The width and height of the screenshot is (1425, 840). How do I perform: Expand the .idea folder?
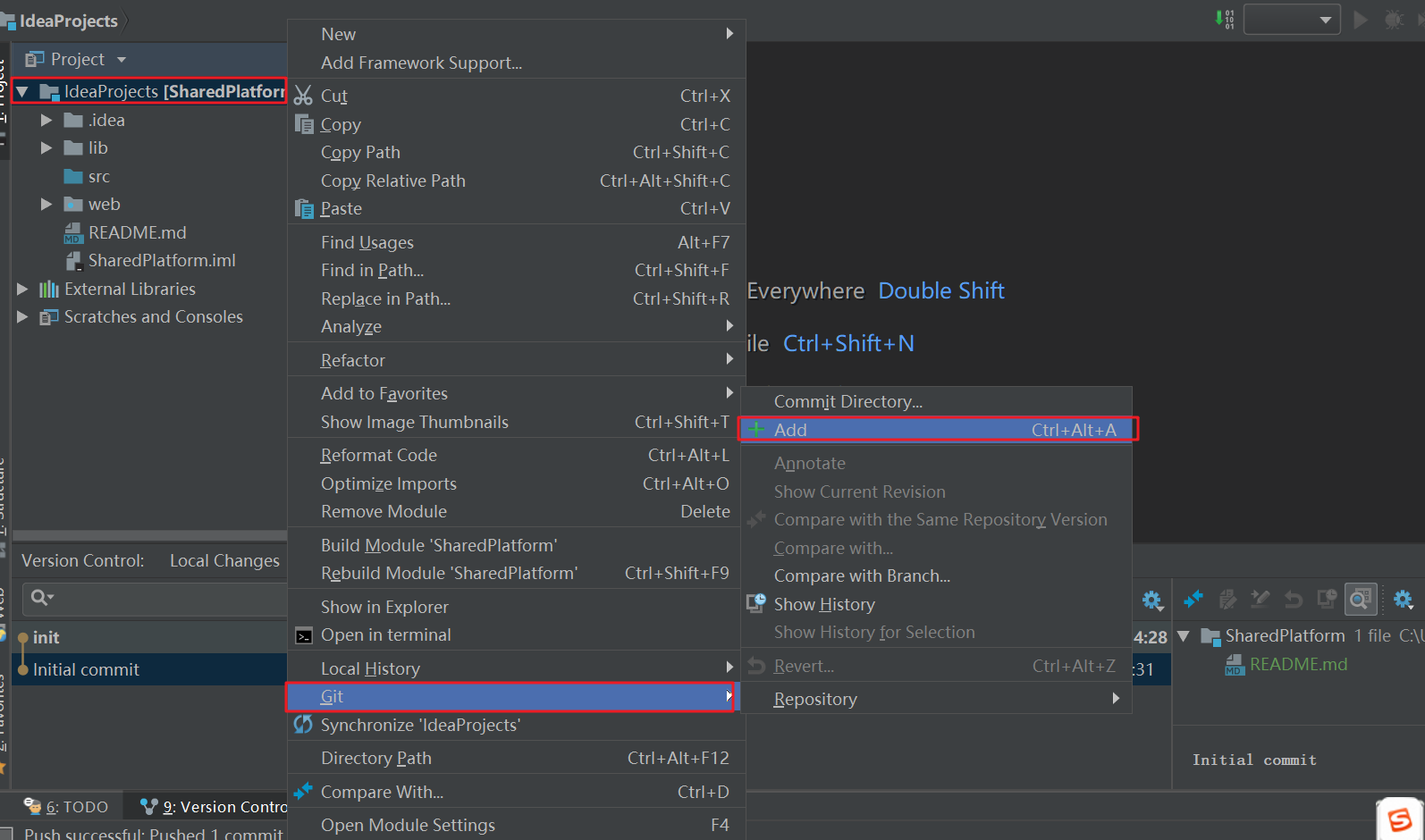[46, 120]
